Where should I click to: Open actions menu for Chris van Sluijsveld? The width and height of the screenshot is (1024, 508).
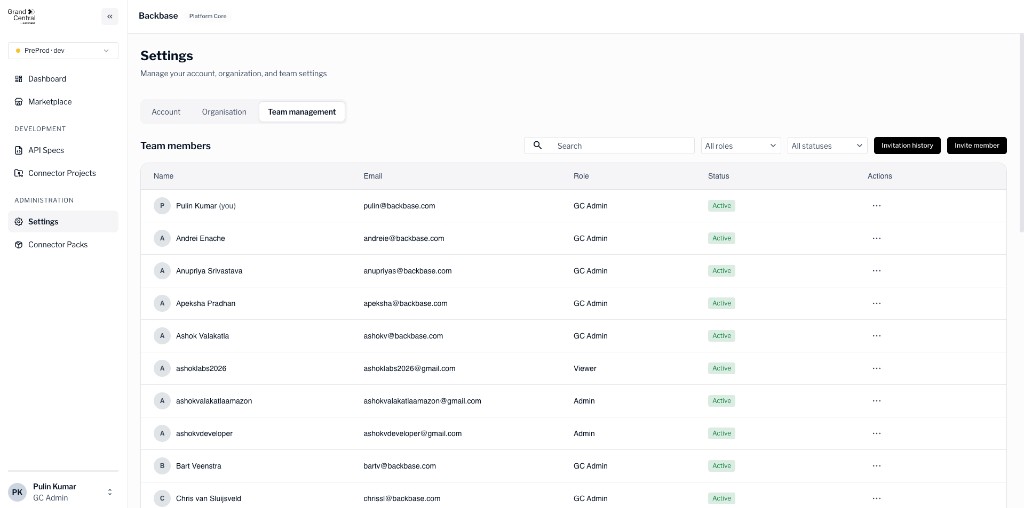tap(876, 498)
